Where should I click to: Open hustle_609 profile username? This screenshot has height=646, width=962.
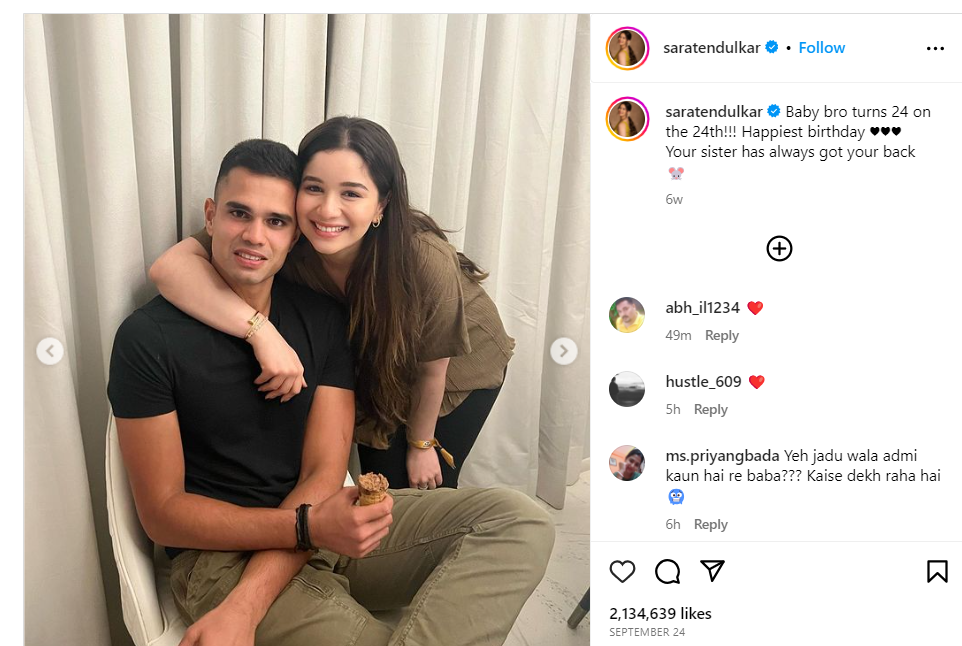point(703,382)
